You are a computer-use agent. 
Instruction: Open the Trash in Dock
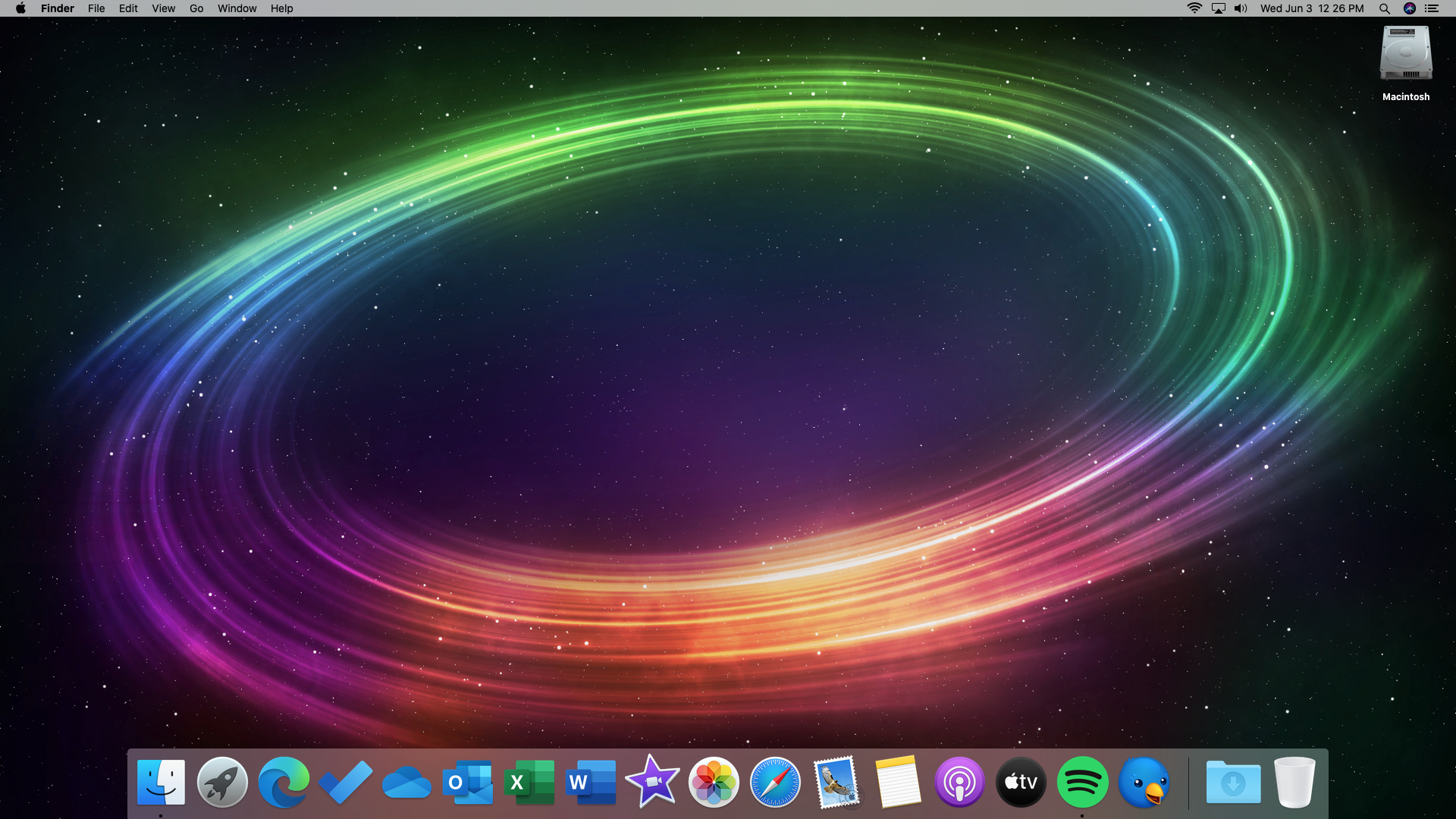pyautogui.click(x=1294, y=782)
